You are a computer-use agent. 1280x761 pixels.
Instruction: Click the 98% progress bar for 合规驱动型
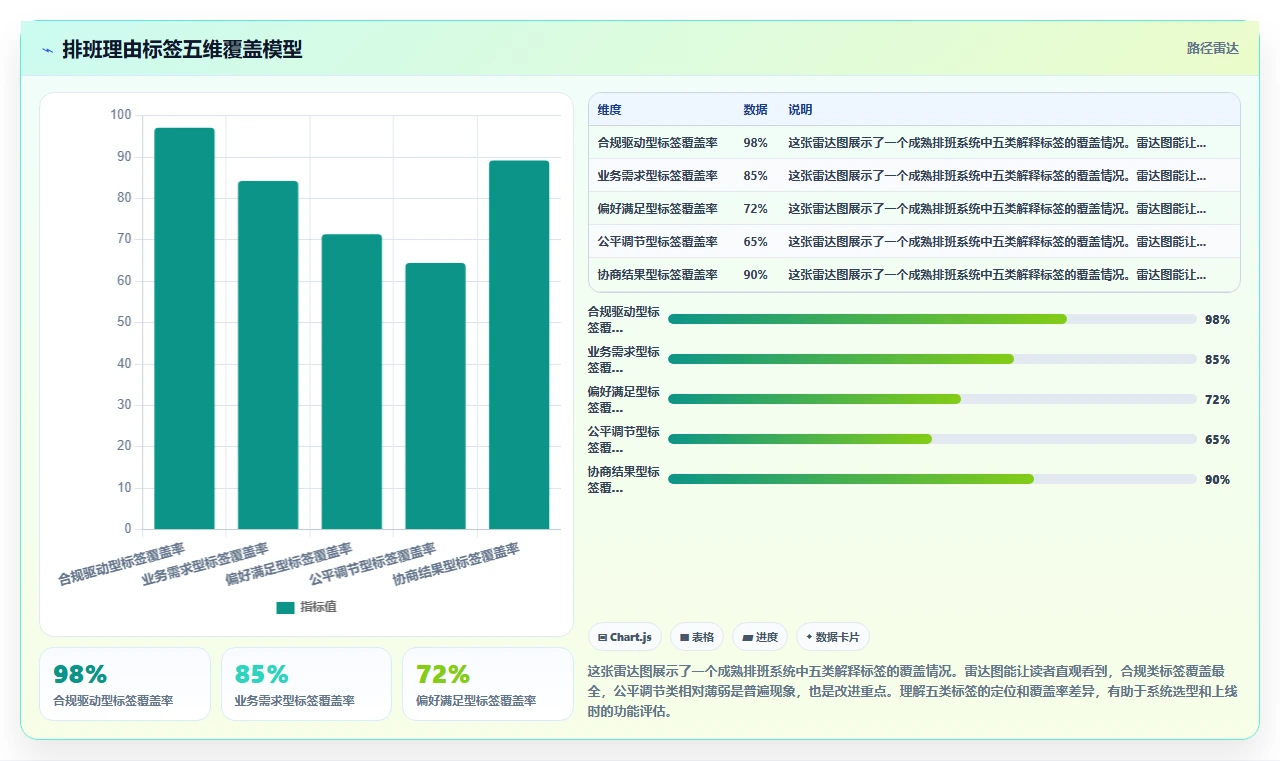click(x=932, y=319)
